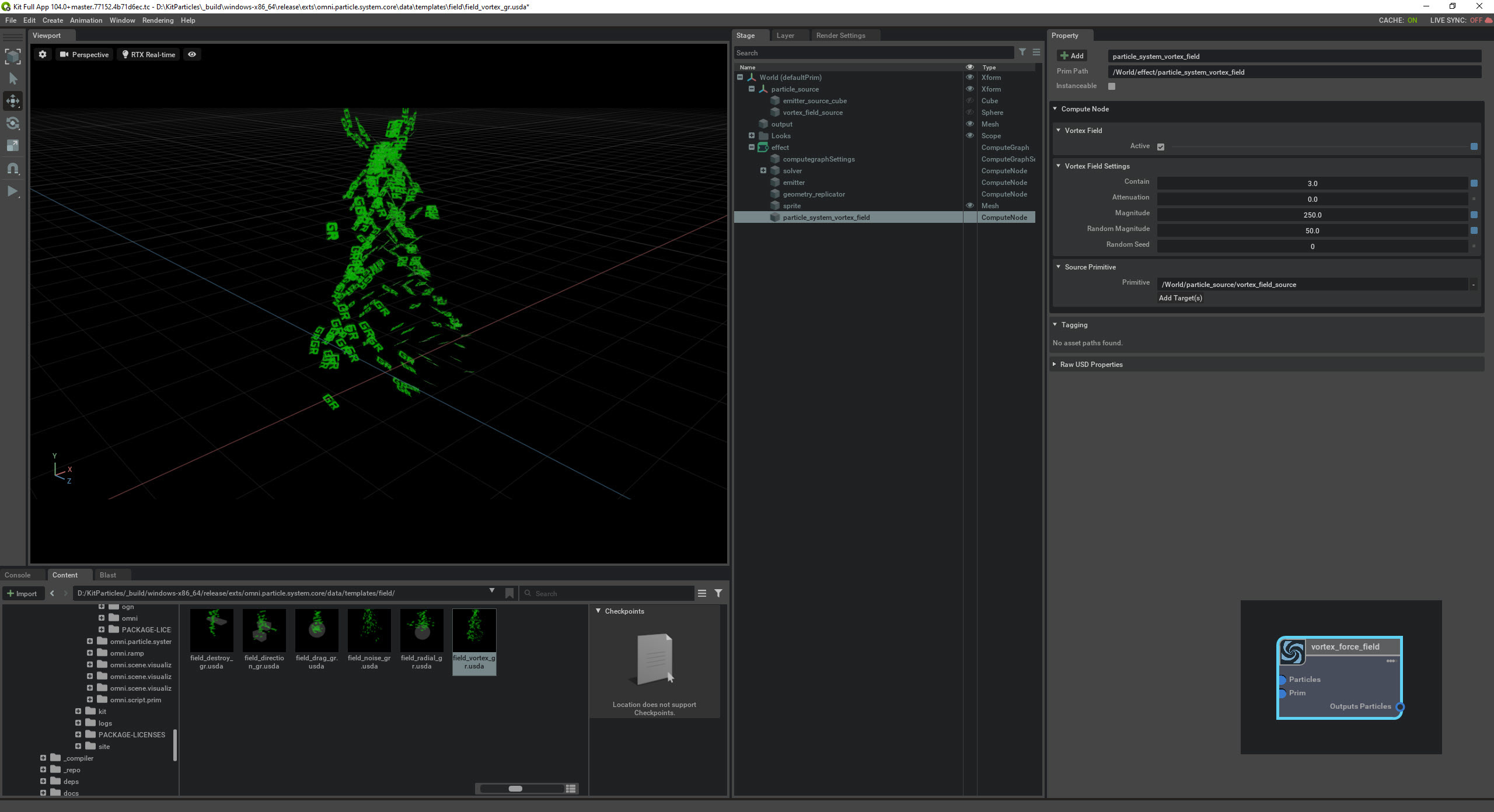Open the viewport eye display menu
The height and width of the screenshot is (812, 1494).
point(192,54)
